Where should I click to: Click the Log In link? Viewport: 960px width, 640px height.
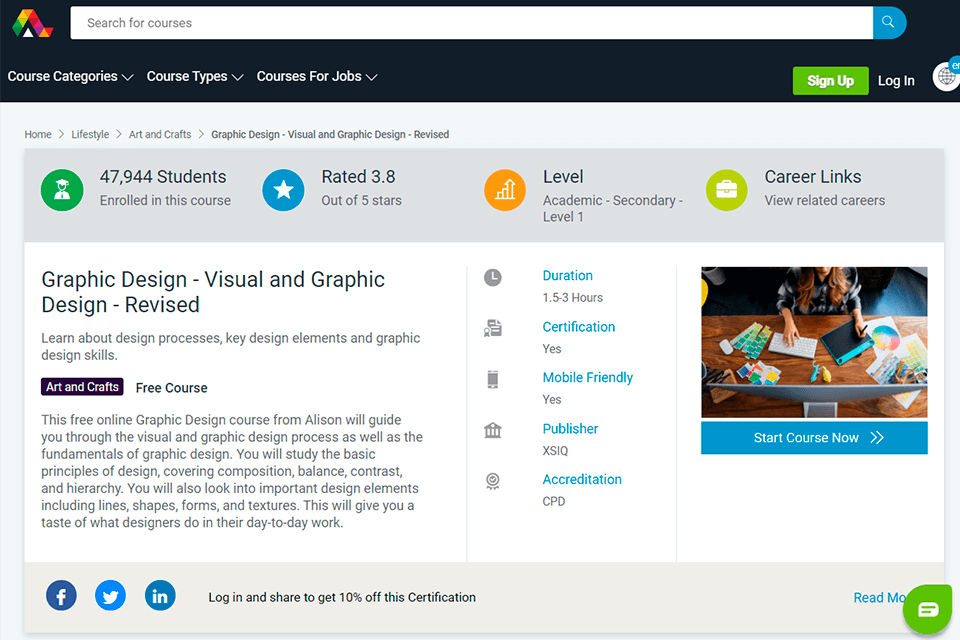click(896, 81)
